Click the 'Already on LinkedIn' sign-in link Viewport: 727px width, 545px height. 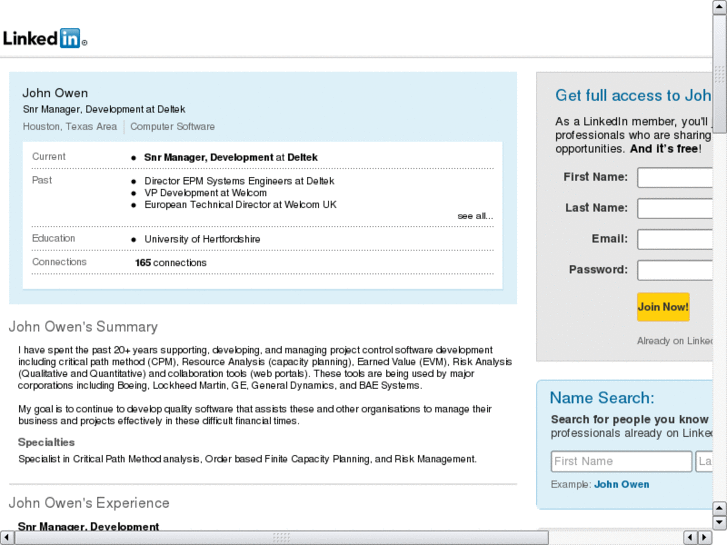coord(675,341)
